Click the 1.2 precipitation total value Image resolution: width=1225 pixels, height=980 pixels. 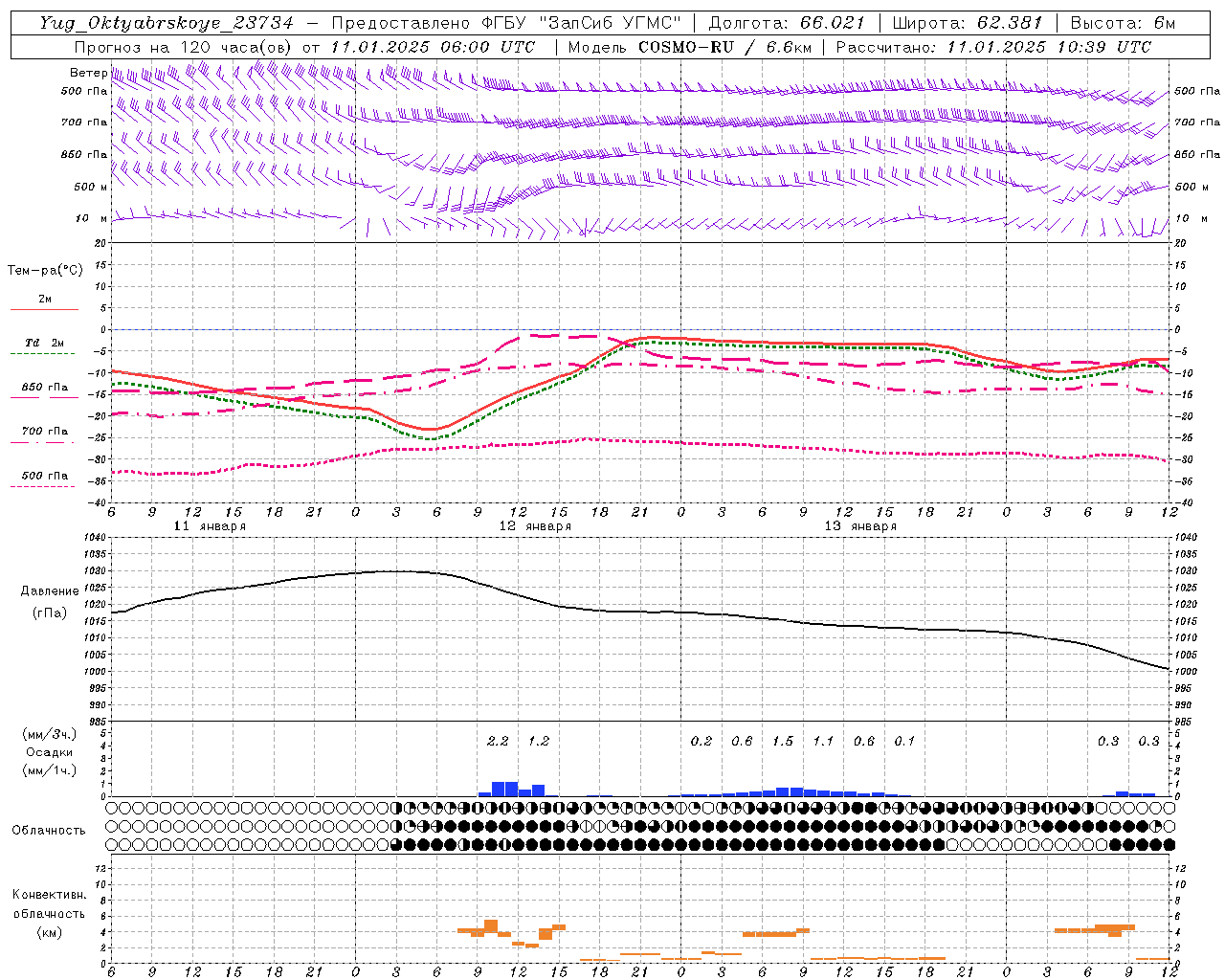539,742
